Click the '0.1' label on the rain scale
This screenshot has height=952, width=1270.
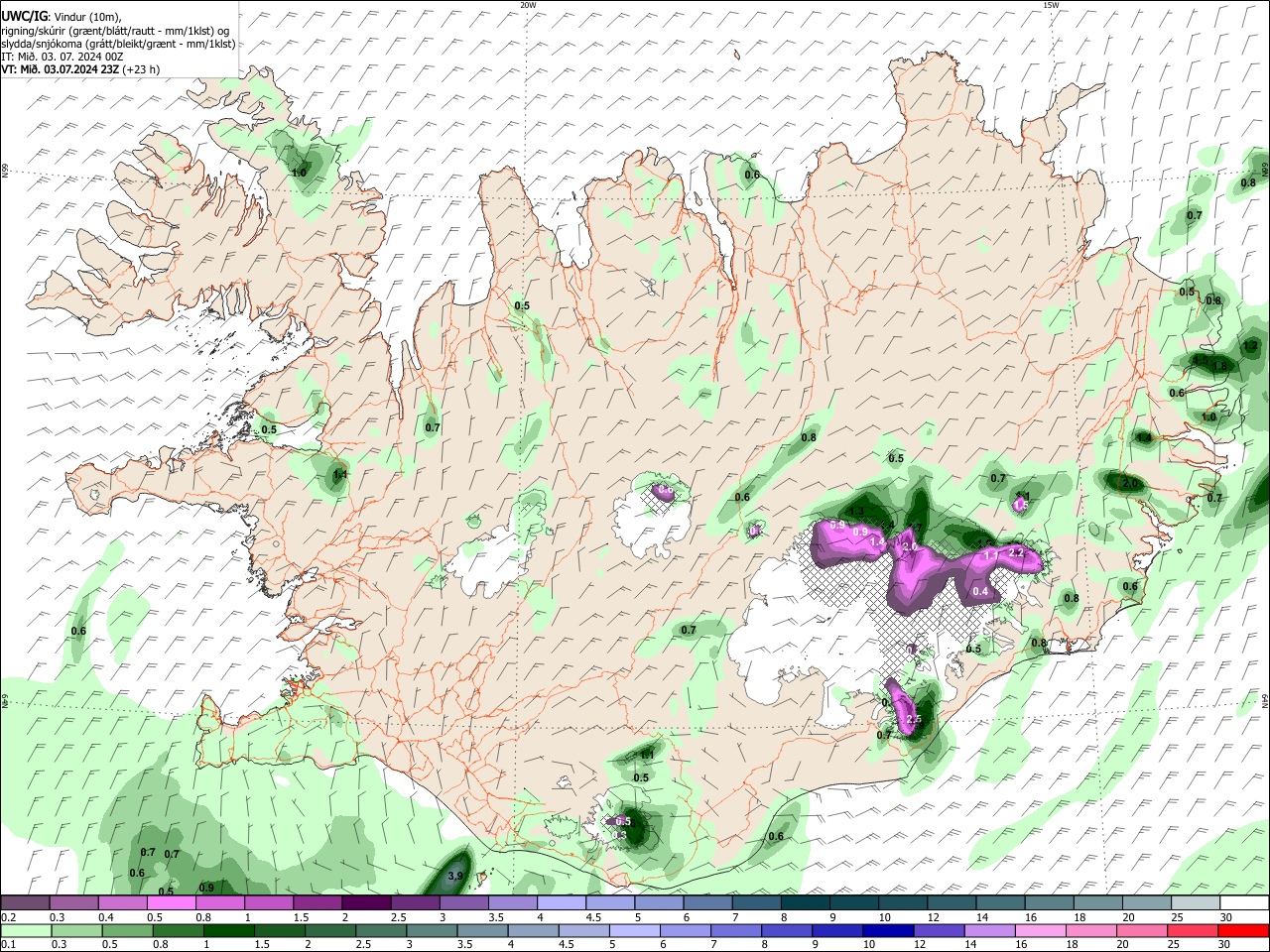click(8, 944)
